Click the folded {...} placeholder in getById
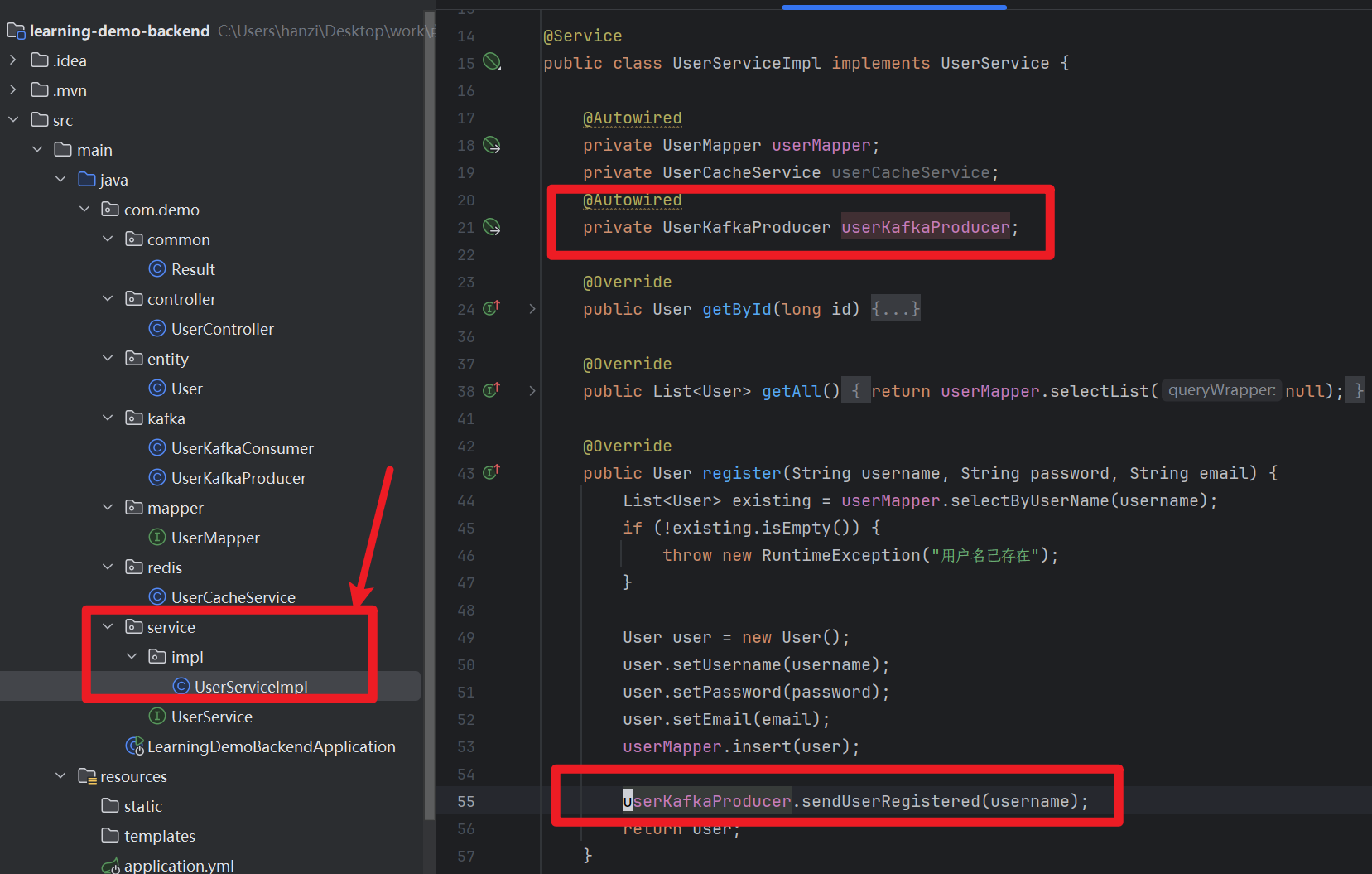1372x874 pixels. (895, 309)
